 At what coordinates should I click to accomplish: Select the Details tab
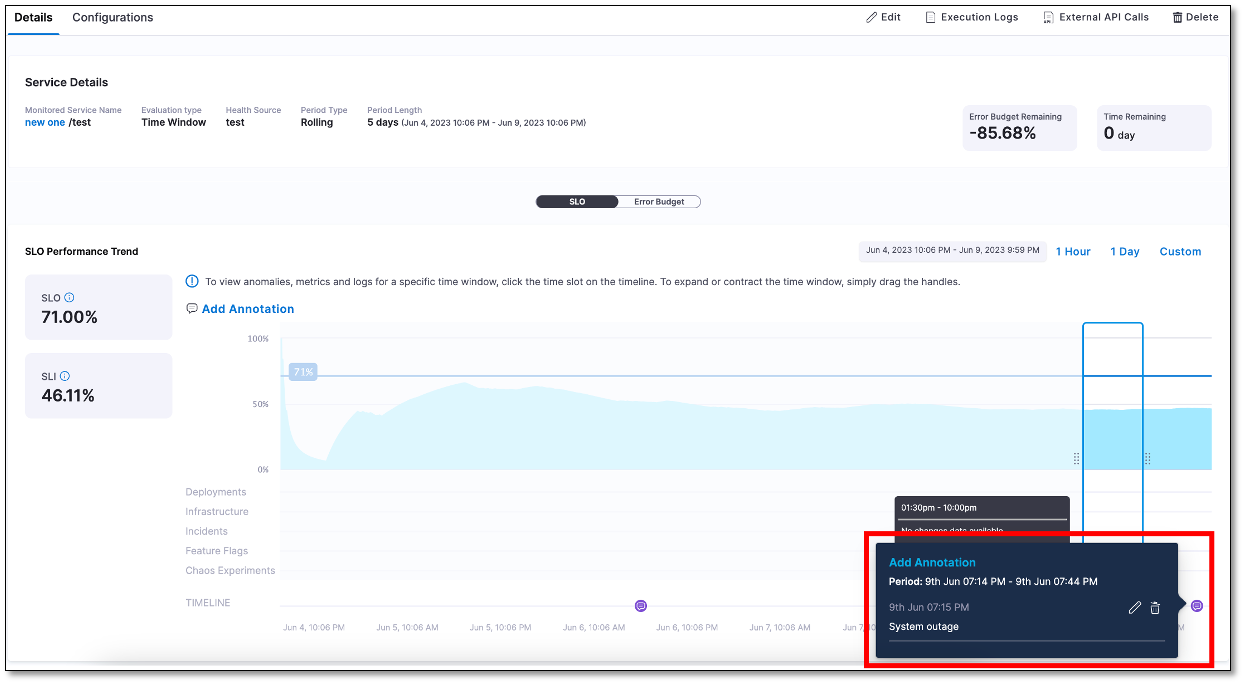pos(33,17)
